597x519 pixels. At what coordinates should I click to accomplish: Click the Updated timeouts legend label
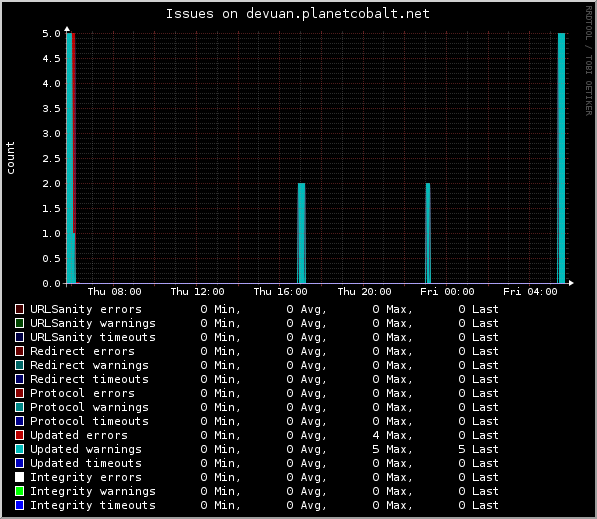pos(86,463)
